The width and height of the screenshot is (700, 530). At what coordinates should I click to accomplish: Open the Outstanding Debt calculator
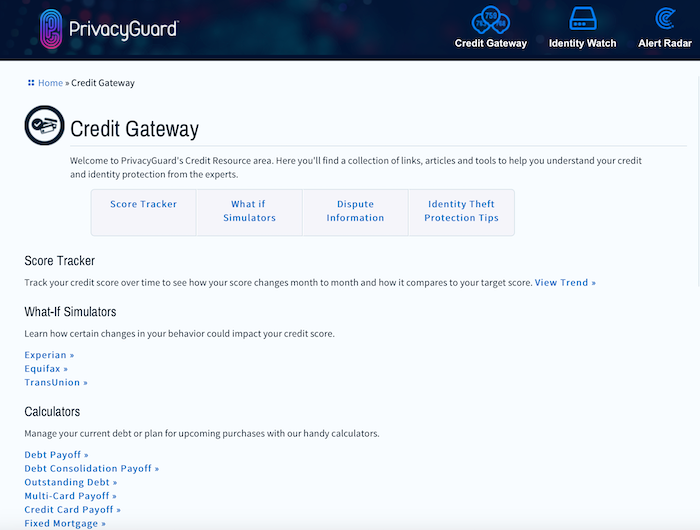71,483
